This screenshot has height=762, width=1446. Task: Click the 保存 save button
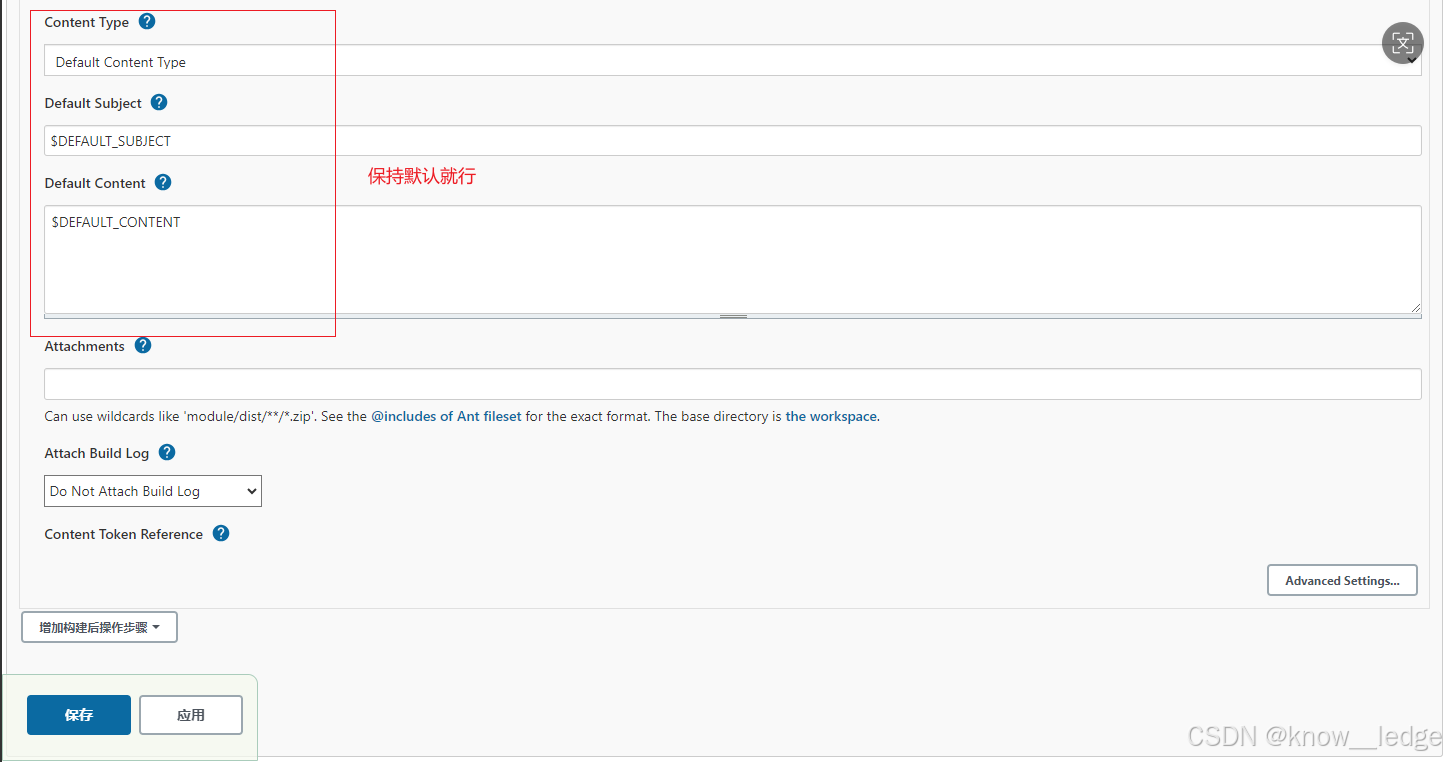pyautogui.click(x=79, y=715)
